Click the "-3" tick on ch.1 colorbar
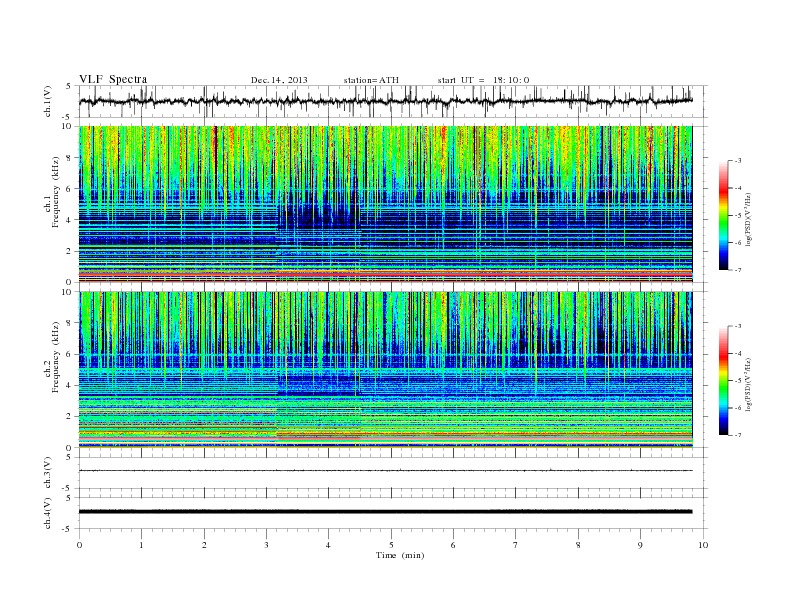 738,161
